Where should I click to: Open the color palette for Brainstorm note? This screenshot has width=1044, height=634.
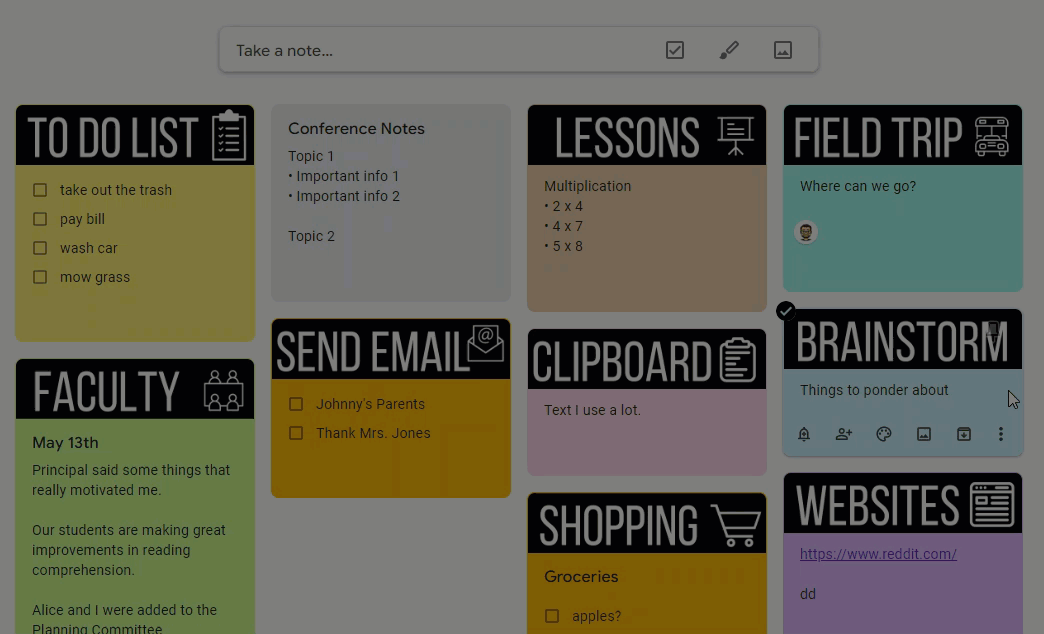(884, 434)
